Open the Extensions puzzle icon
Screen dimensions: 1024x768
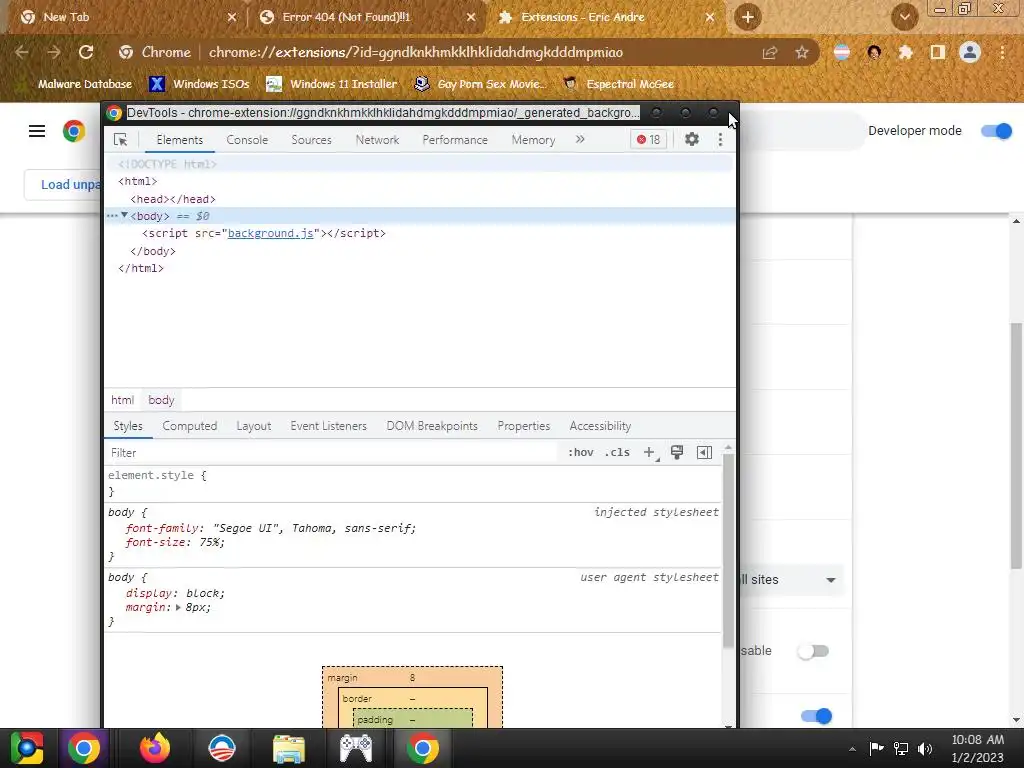pos(905,52)
